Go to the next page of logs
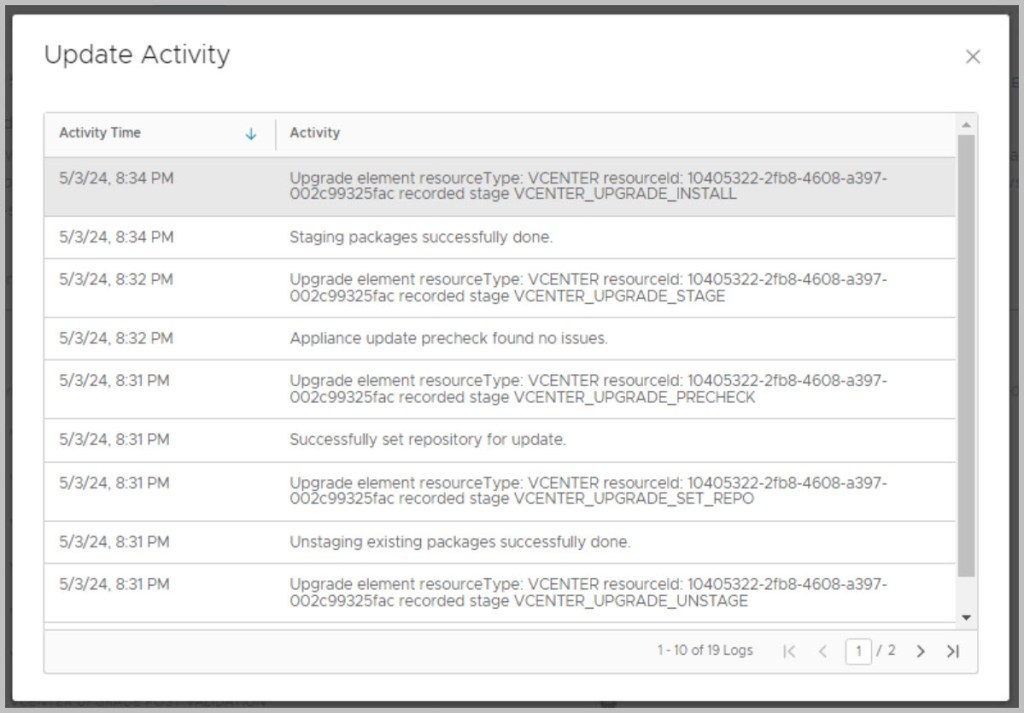This screenshot has width=1024, height=713. tap(921, 651)
